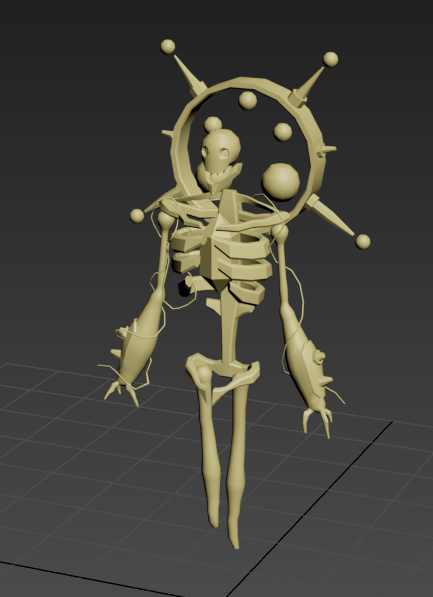Click the largest sphere inside the halo ring
The width and height of the screenshot is (433, 597).
click(281, 181)
